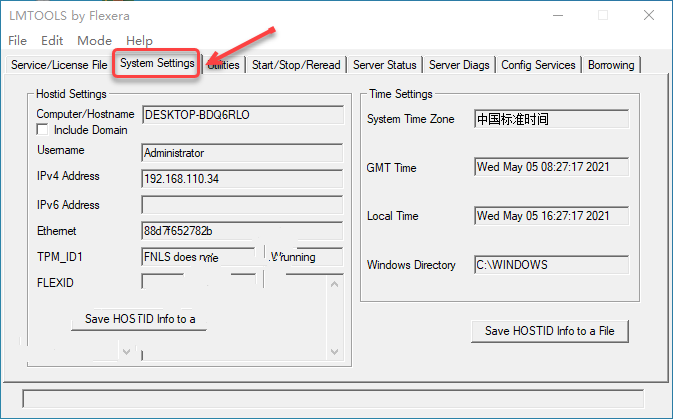Click the Username field showing Administrator
Screen dimensions: 673x419
point(242,153)
